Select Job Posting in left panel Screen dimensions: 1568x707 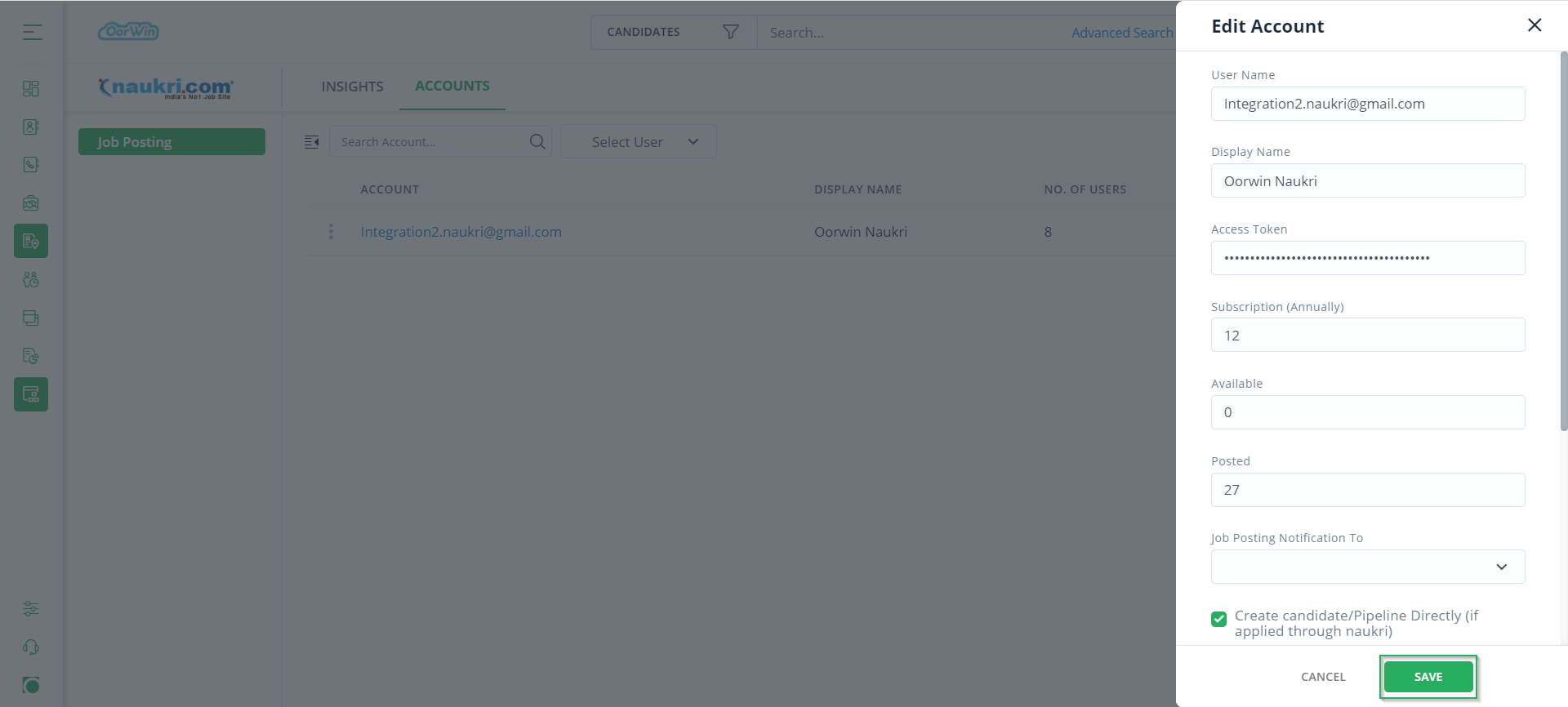click(x=171, y=141)
